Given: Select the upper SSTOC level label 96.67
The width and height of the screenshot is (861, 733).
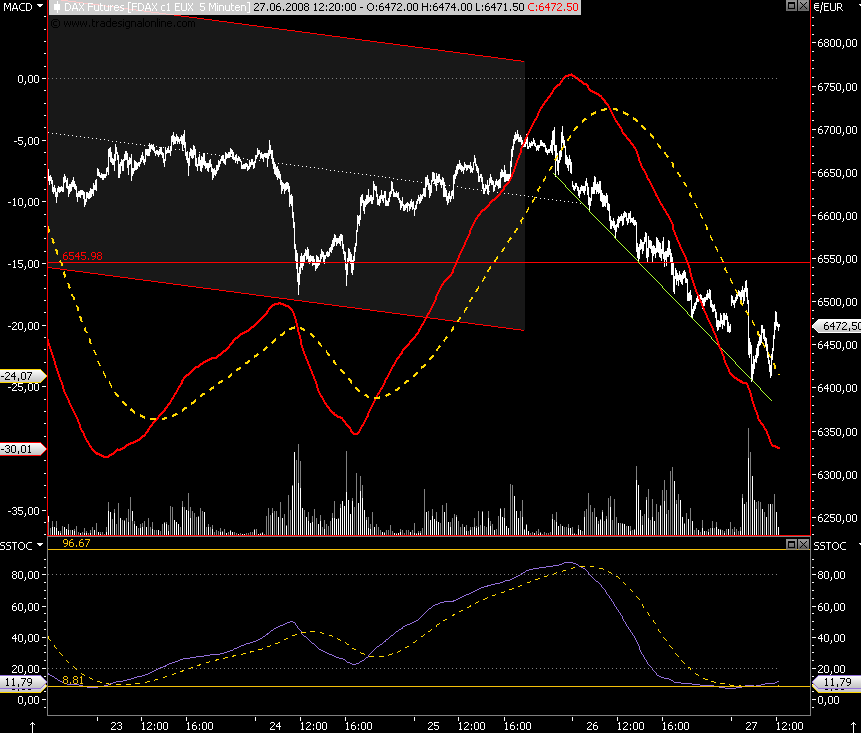Looking at the screenshot, I should [x=76, y=543].
